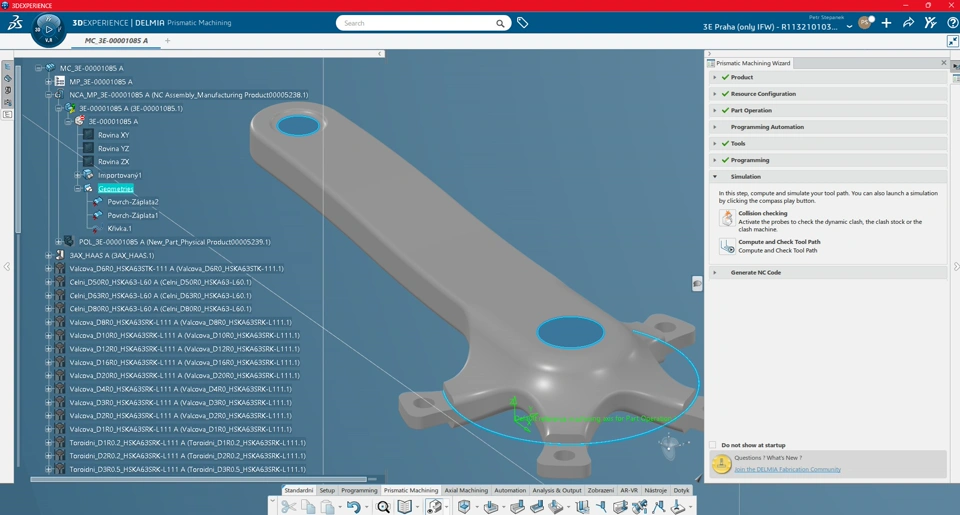Click the expand full-screen icon under the top bar
Screen dimensions: 960x515
click(953, 41)
